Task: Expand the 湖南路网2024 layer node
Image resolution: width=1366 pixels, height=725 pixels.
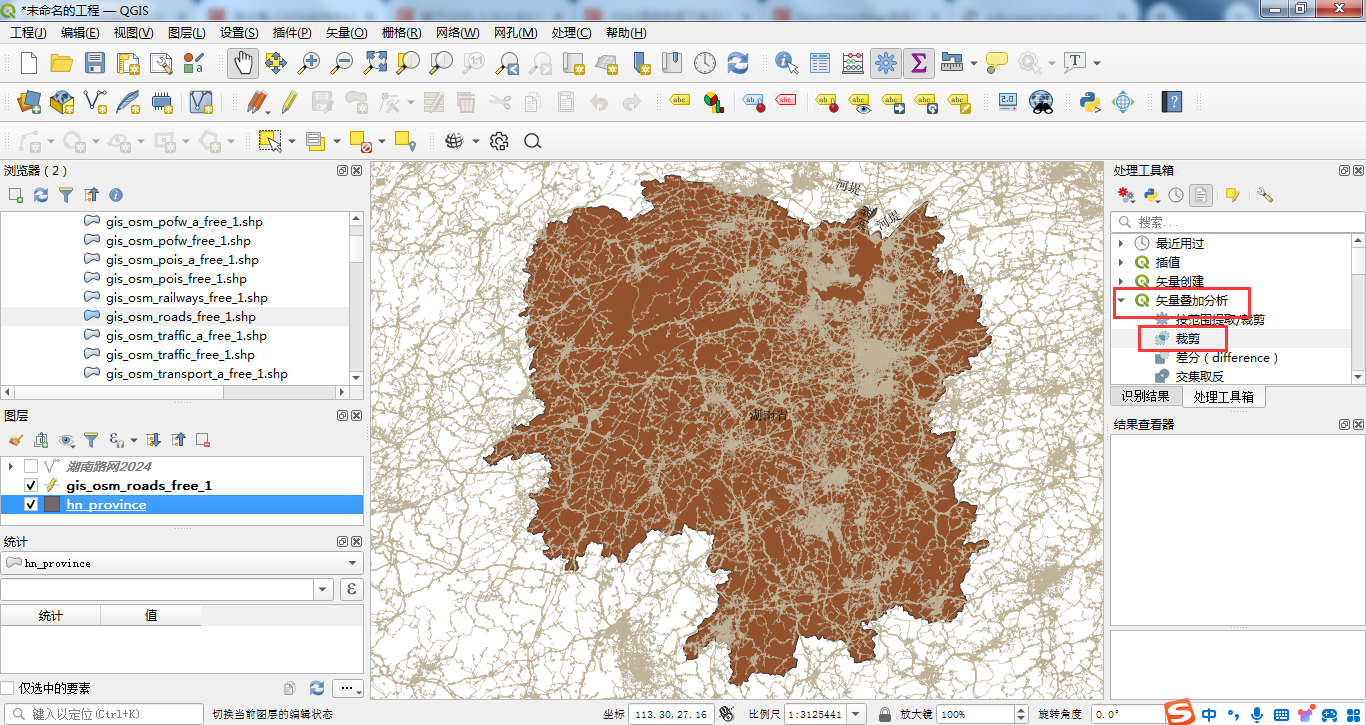Action: coord(11,467)
